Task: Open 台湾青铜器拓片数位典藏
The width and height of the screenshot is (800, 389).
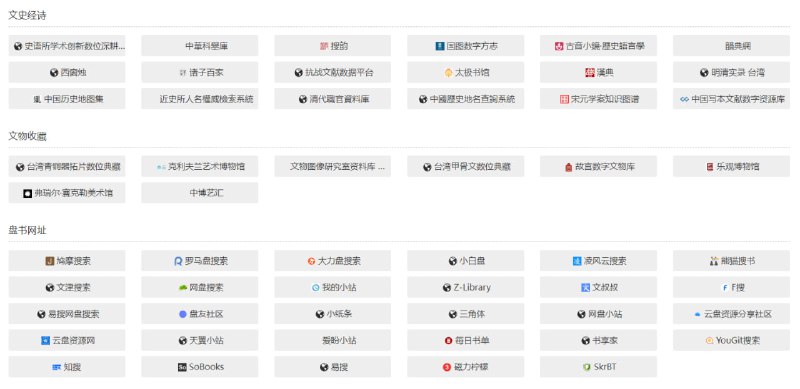Action: (x=67, y=166)
